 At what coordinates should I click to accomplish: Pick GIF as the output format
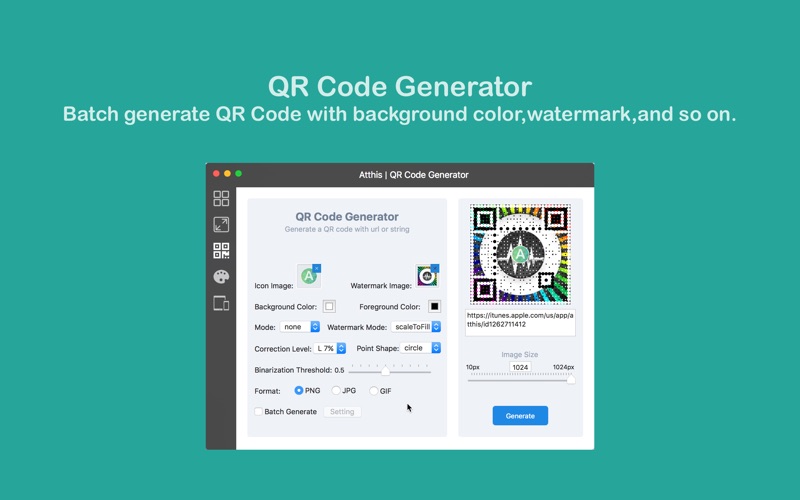click(374, 391)
